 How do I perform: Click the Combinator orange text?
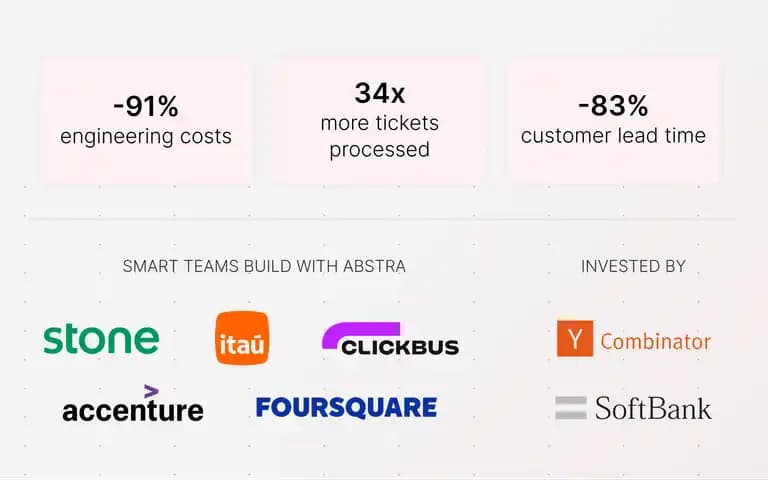655,341
